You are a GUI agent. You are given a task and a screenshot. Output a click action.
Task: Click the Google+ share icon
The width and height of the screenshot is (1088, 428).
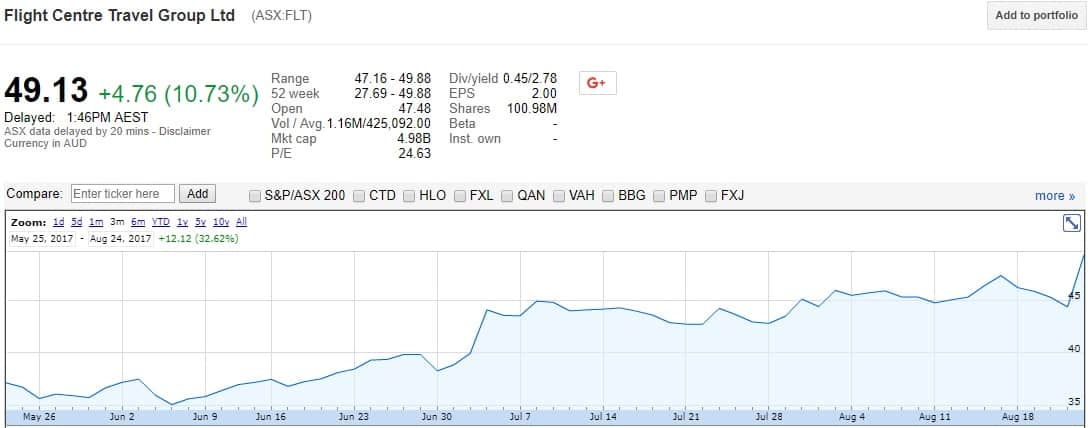pos(597,83)
